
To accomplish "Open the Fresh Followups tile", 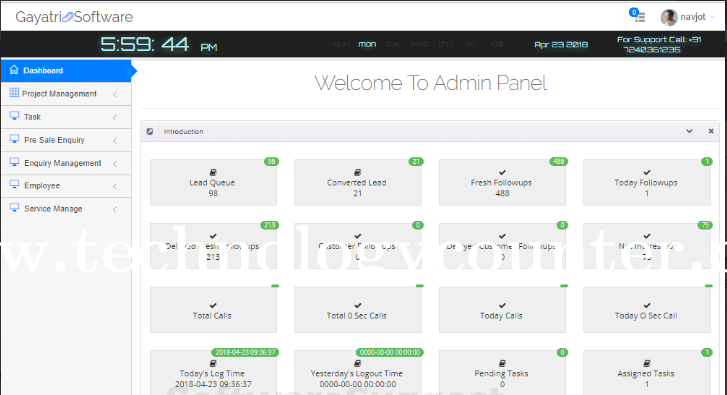I will (502, 182).
